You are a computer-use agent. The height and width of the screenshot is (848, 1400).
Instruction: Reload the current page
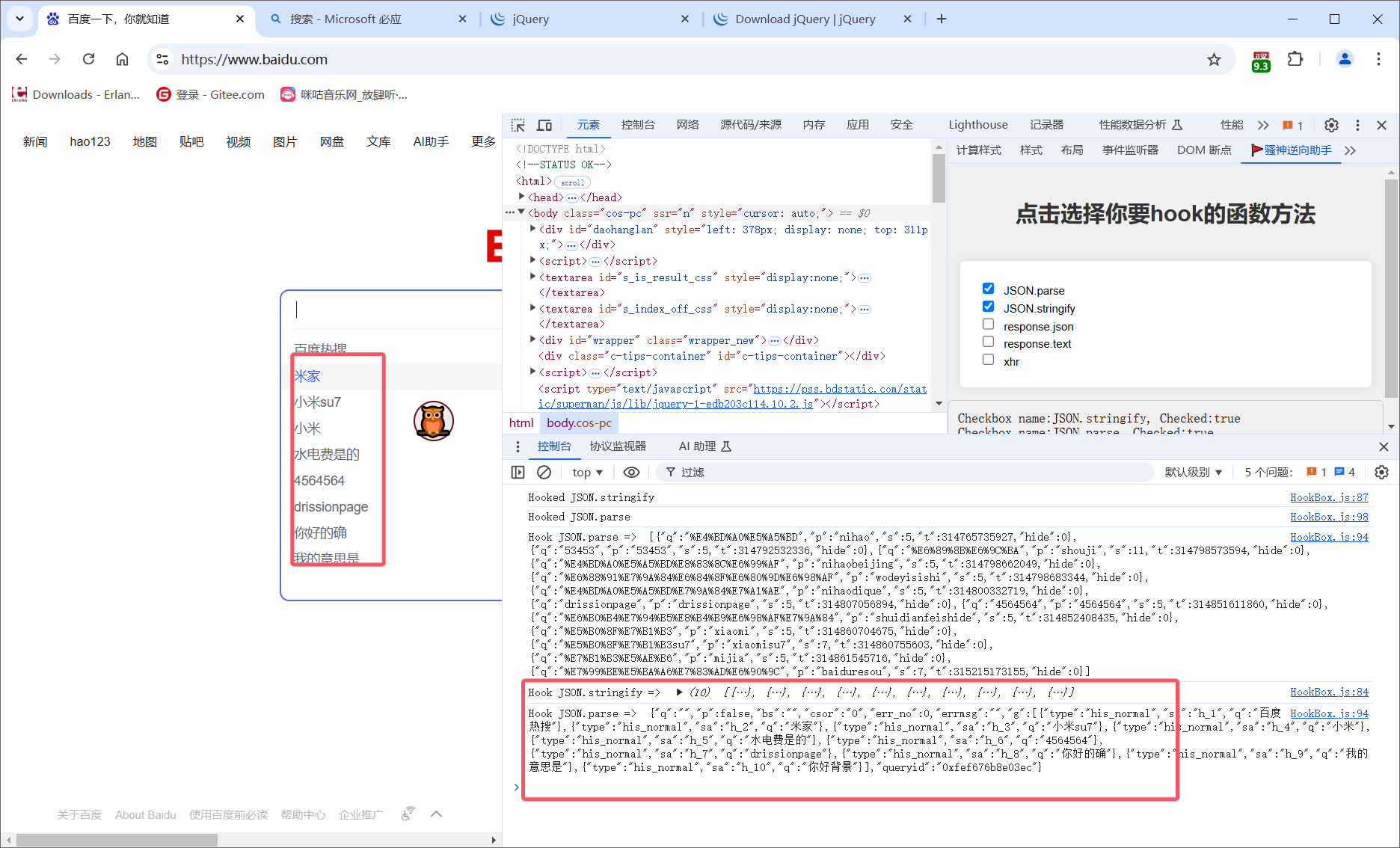tap(88, 59)
